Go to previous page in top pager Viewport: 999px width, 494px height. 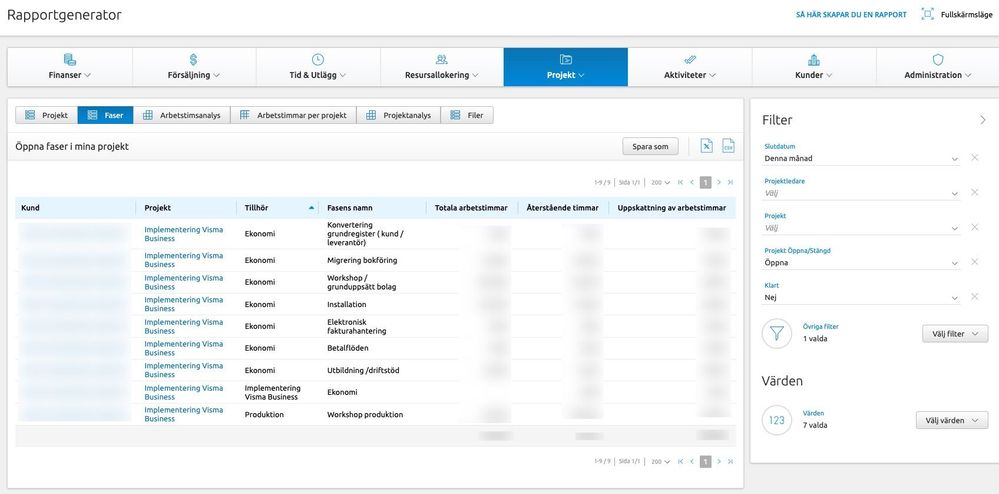tap(692, 182)
